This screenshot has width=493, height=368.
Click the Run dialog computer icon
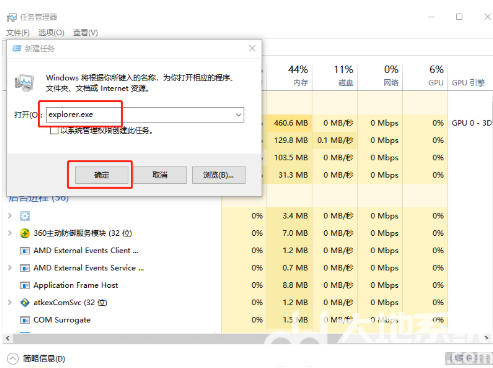(x=24, y=83)
